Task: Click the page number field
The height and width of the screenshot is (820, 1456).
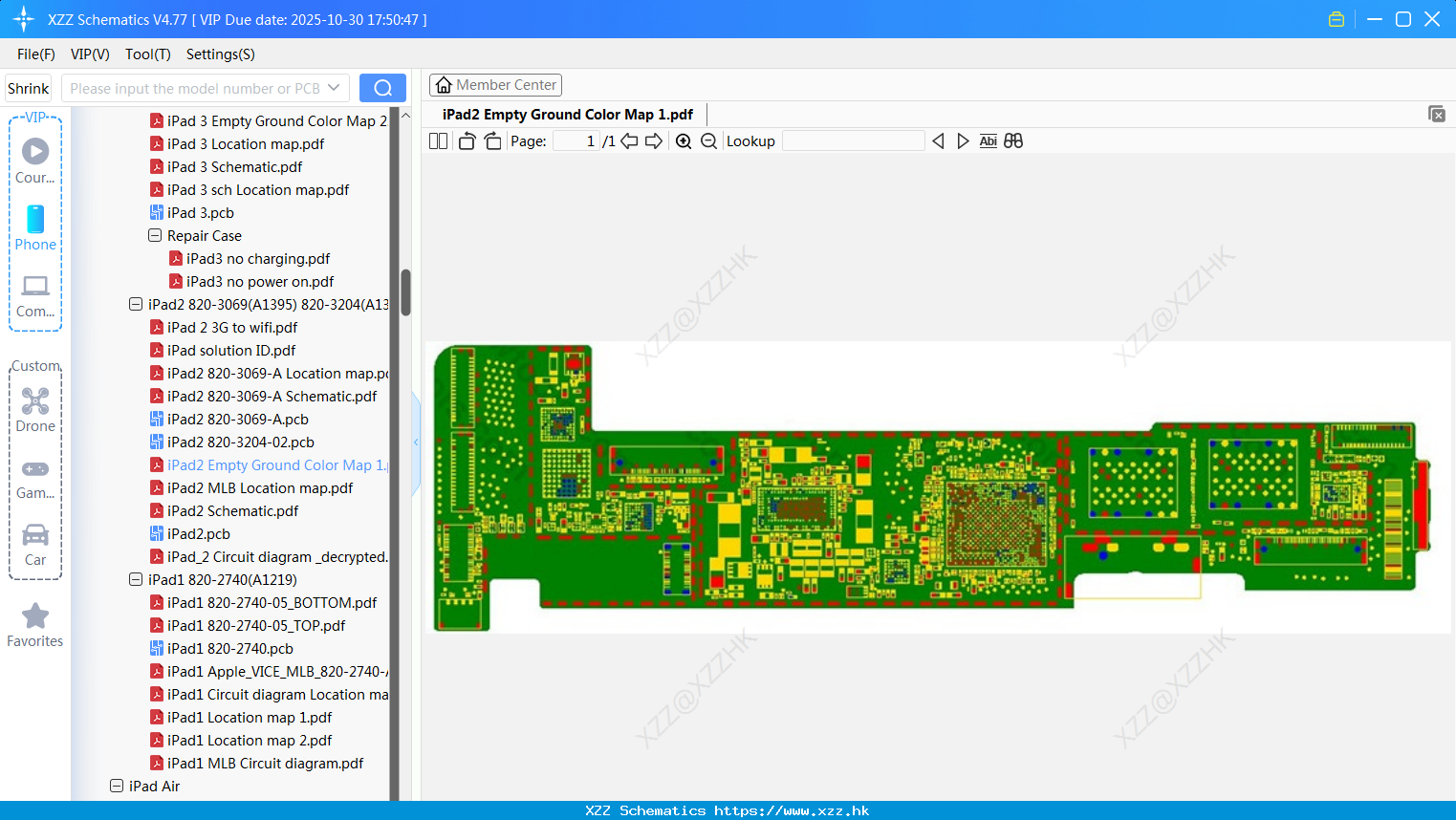Action: pyautogui.click(x=576, y=141)
